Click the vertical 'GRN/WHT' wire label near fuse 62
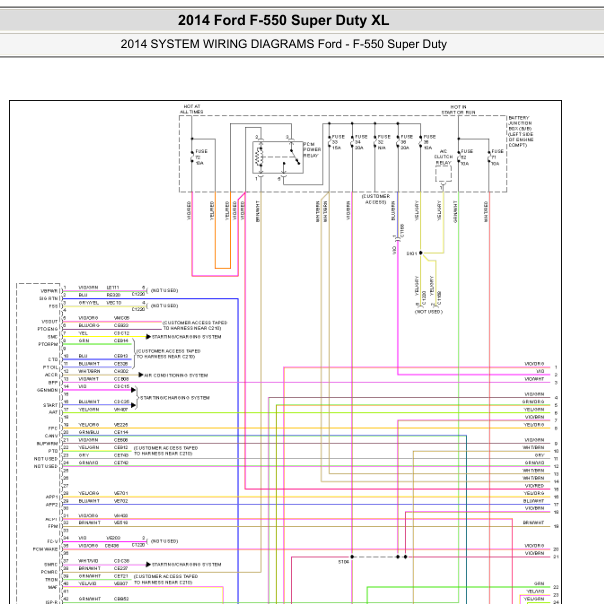Image resolution: width=604 pixels, height=604 pixels. [455, 211]
